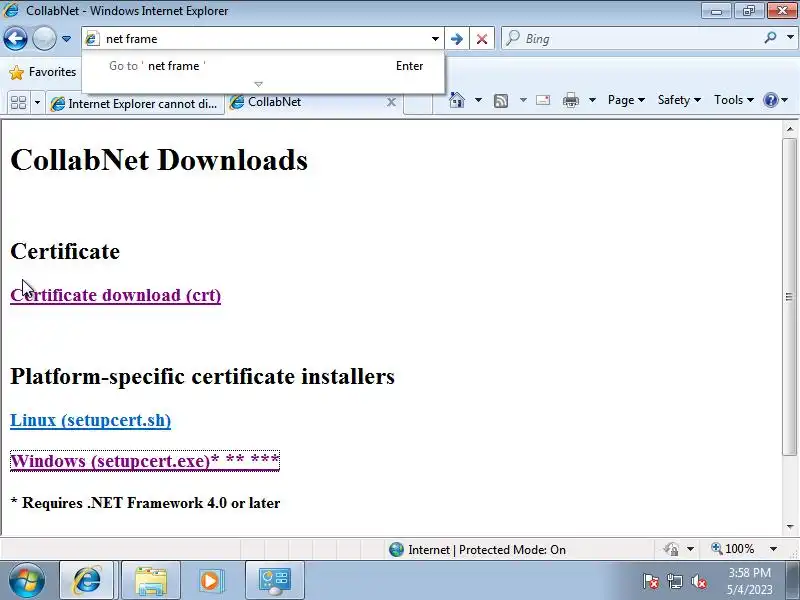
Task: Click the Internet Explorer taskbar icon
Action: click(x=87, y=580)
